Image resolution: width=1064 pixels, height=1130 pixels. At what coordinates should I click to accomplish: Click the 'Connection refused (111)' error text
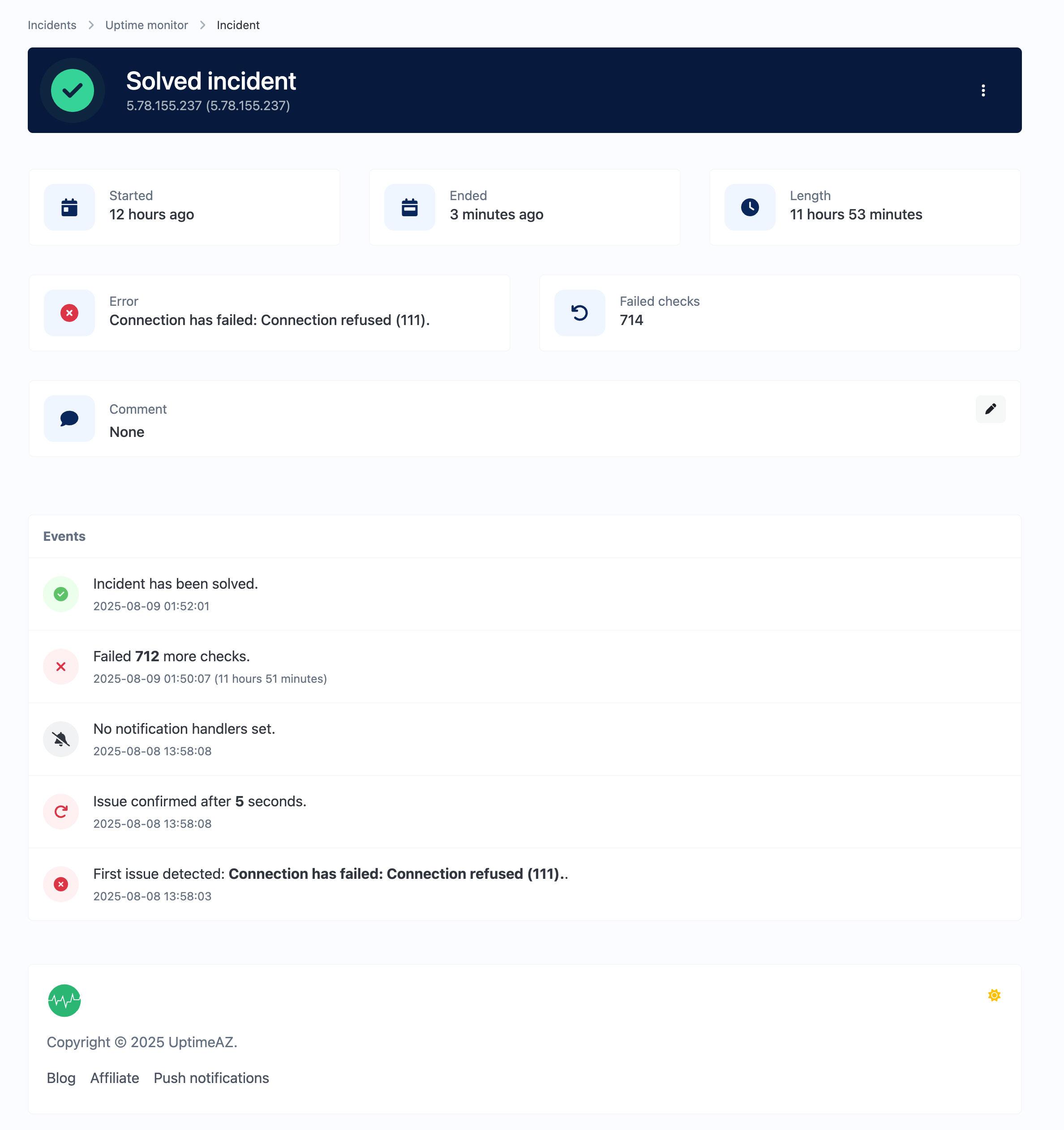click(269, 320)
